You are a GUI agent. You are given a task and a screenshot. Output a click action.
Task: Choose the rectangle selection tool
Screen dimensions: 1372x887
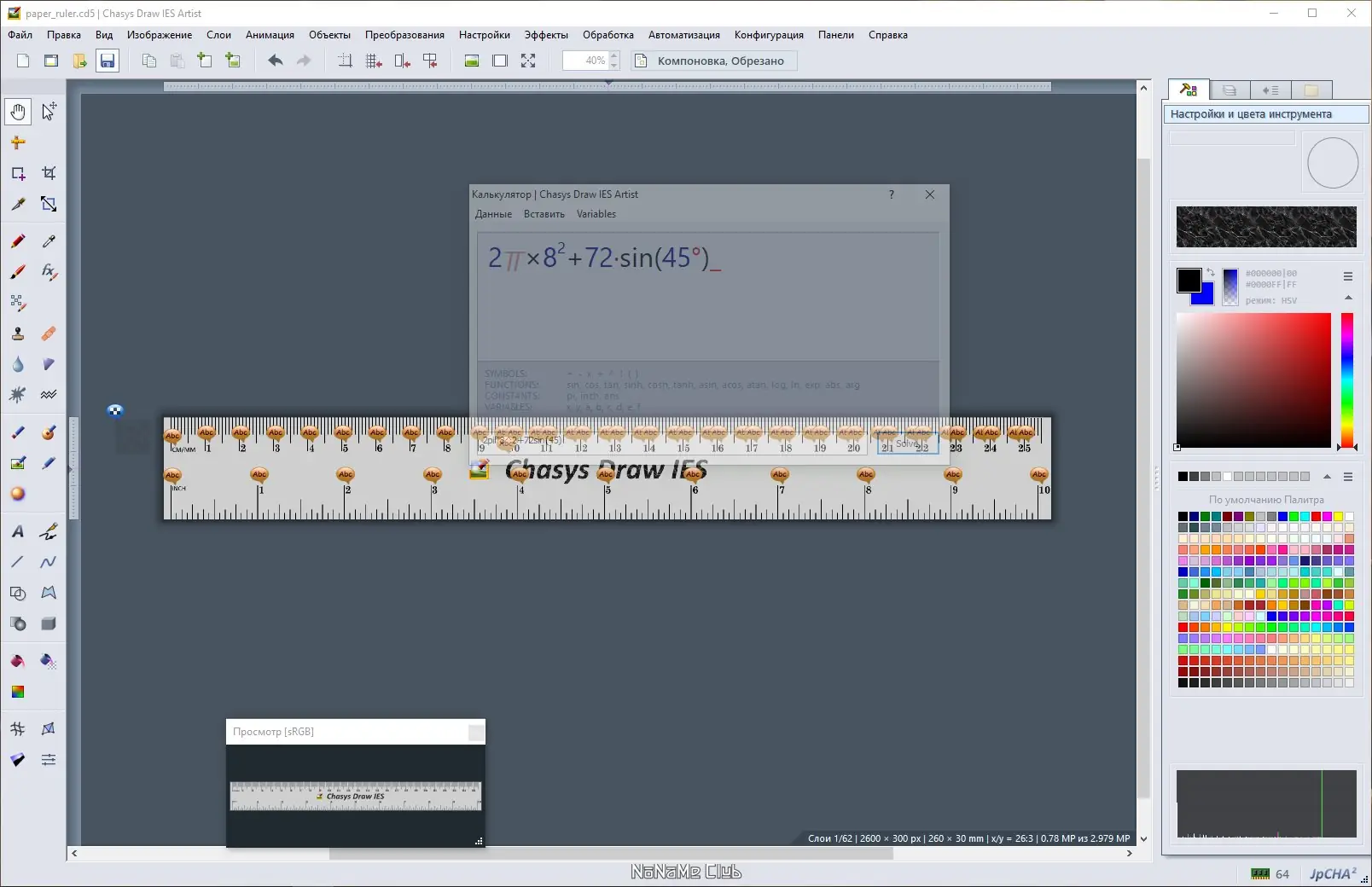point(18,173)
